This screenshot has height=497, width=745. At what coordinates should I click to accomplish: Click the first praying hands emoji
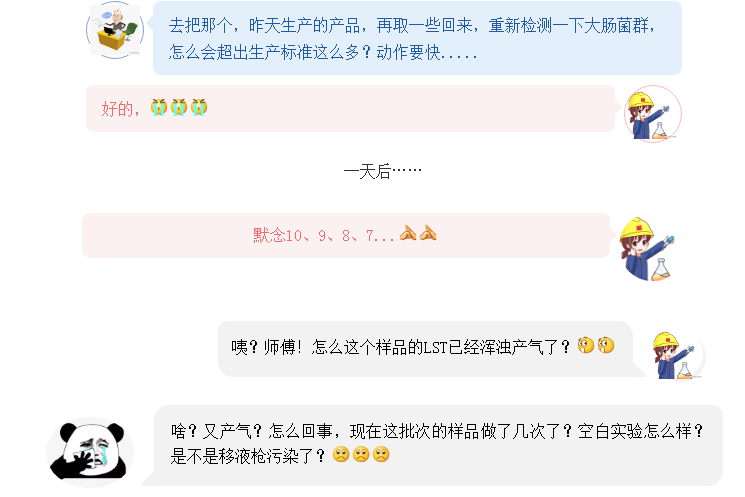tap(408, 233)
